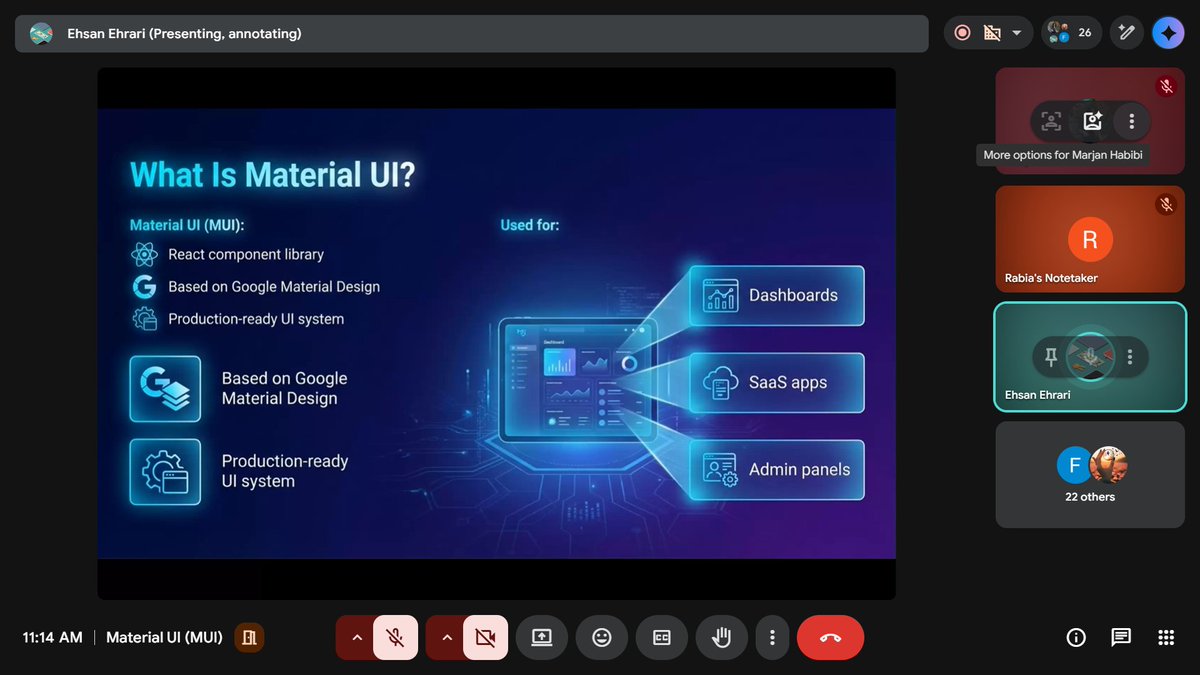The image size is (1200, 675).
Task: Toggle closed captions on
Action: pyautogui.click(x=662, y=637)
